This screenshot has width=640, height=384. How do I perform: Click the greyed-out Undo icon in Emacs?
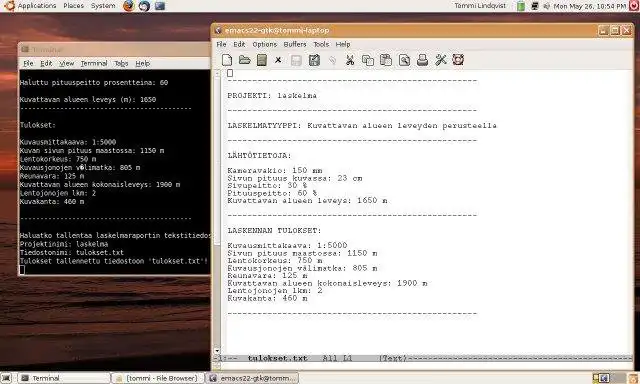pyautogui.click(x=332, y=61)
